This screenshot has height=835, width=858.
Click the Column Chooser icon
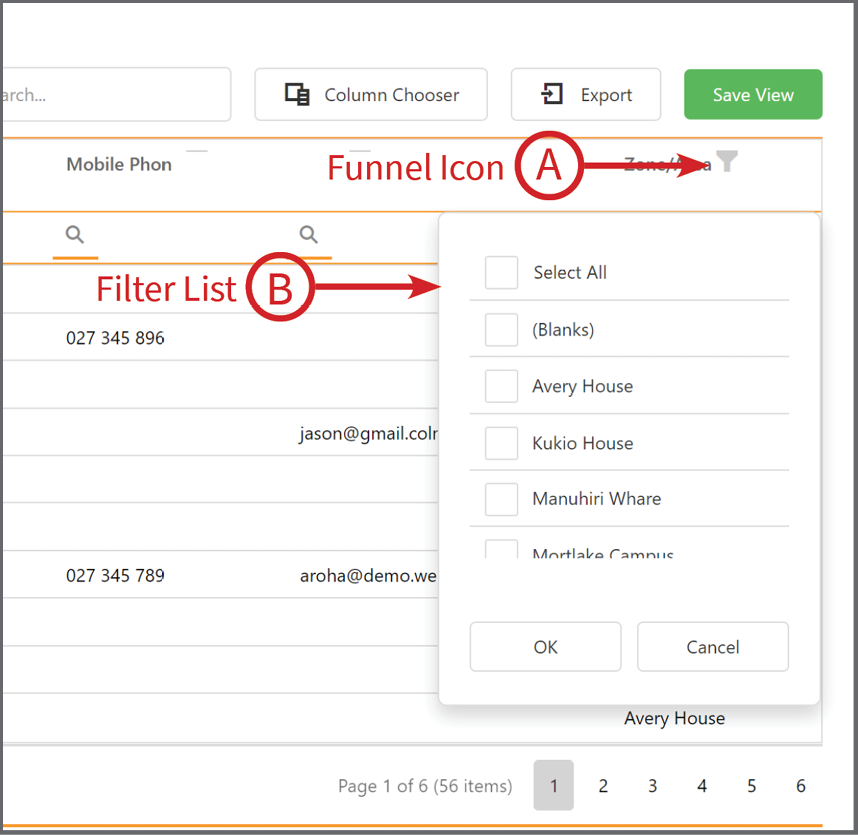tap(297, 94)
